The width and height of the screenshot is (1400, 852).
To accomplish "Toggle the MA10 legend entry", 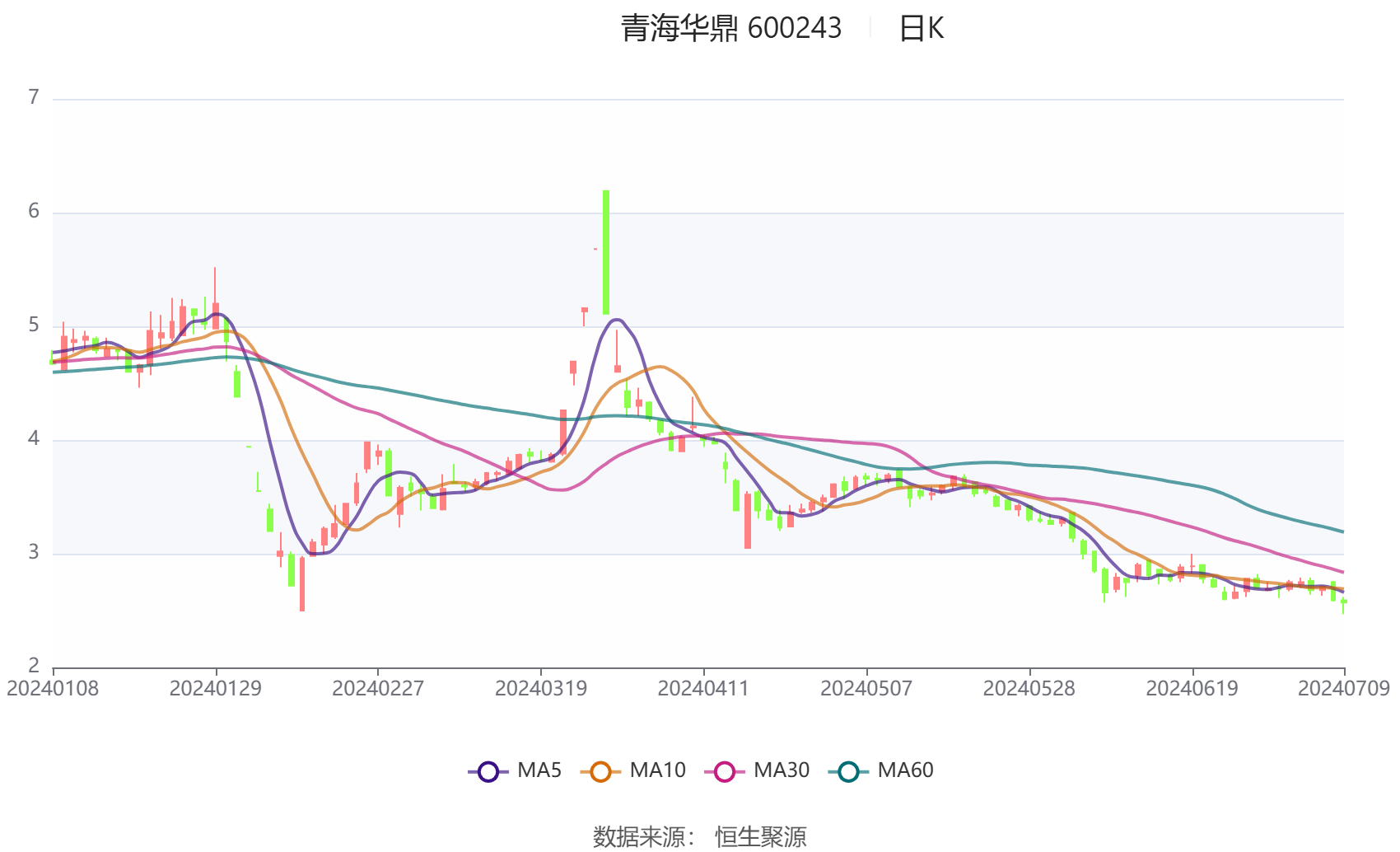I will coord(632,771).
